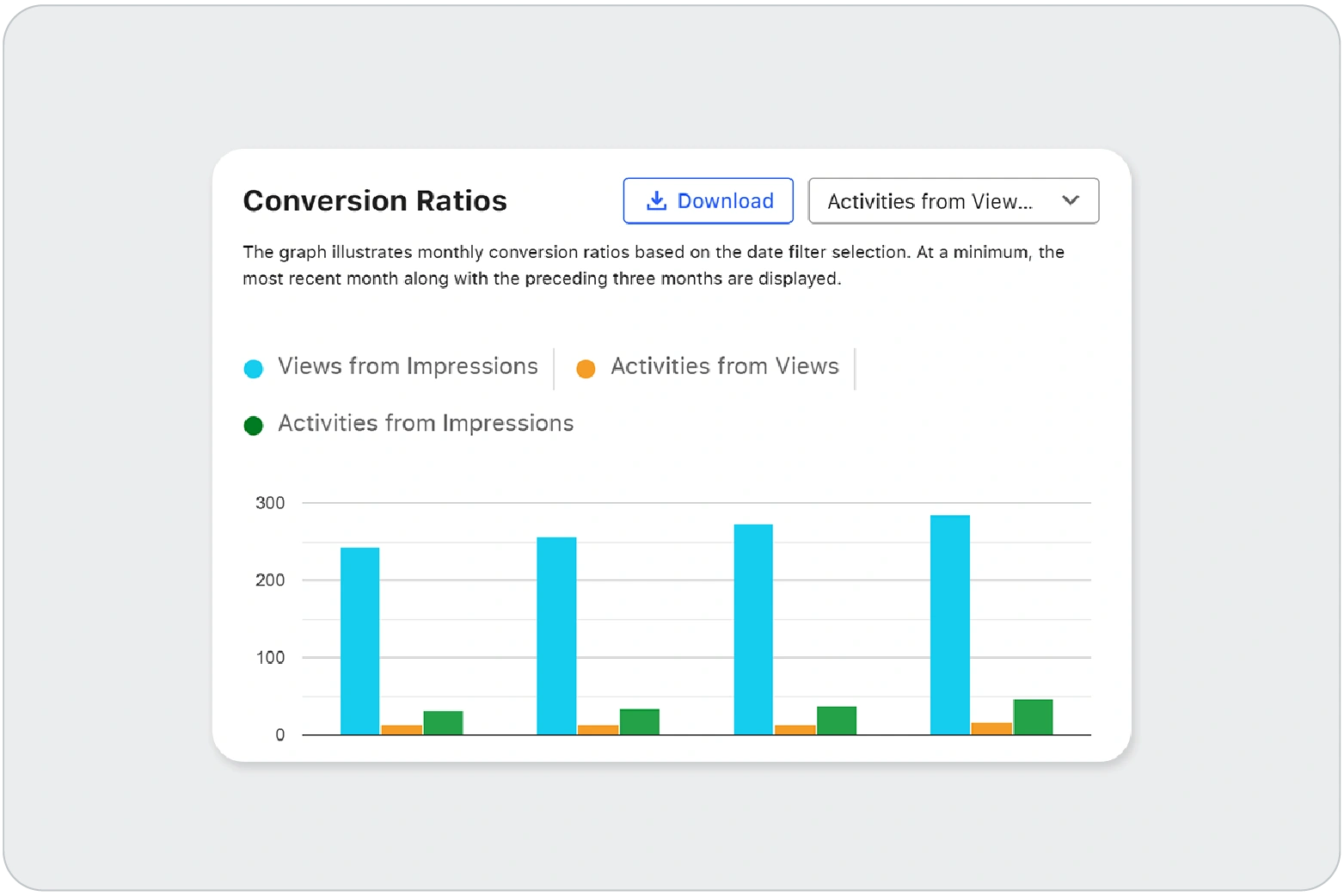Hide the Activities from Impressions series label
Viewport: 1344px width, 896px height.
[x=426, y=423]
